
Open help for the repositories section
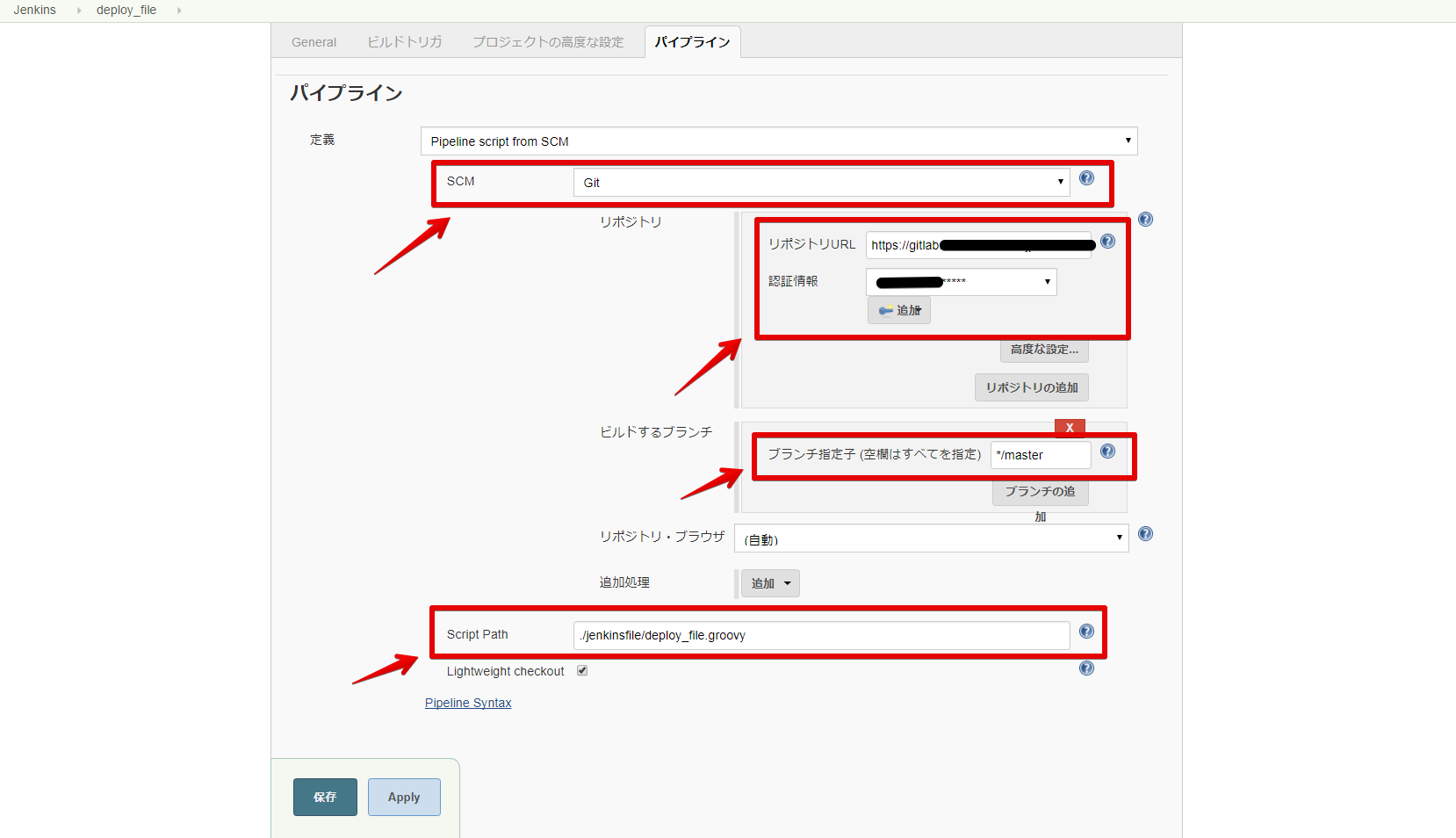pyautogui.click(x=1145, y=219)
